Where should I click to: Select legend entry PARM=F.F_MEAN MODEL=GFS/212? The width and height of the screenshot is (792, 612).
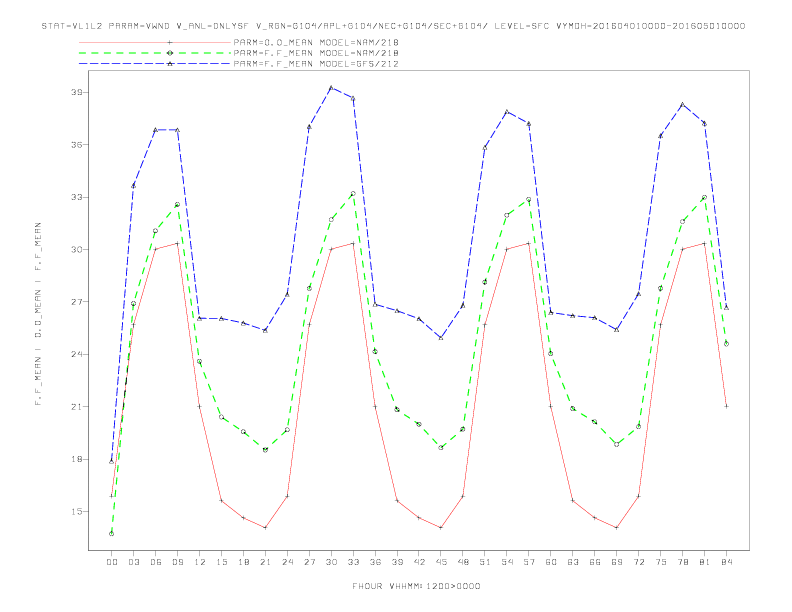(316, 64)
